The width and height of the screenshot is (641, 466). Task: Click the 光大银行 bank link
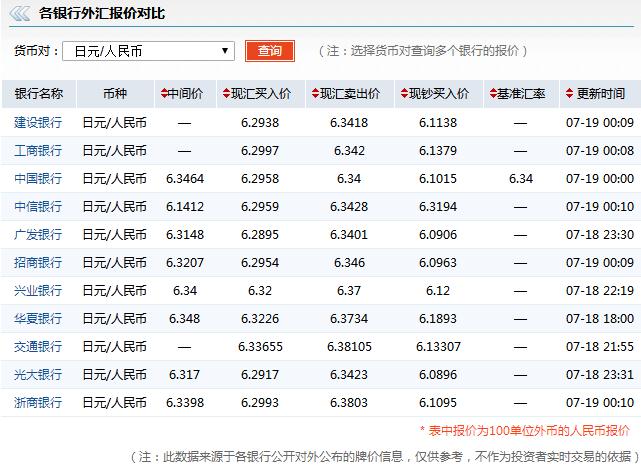[x=38, y=374]
